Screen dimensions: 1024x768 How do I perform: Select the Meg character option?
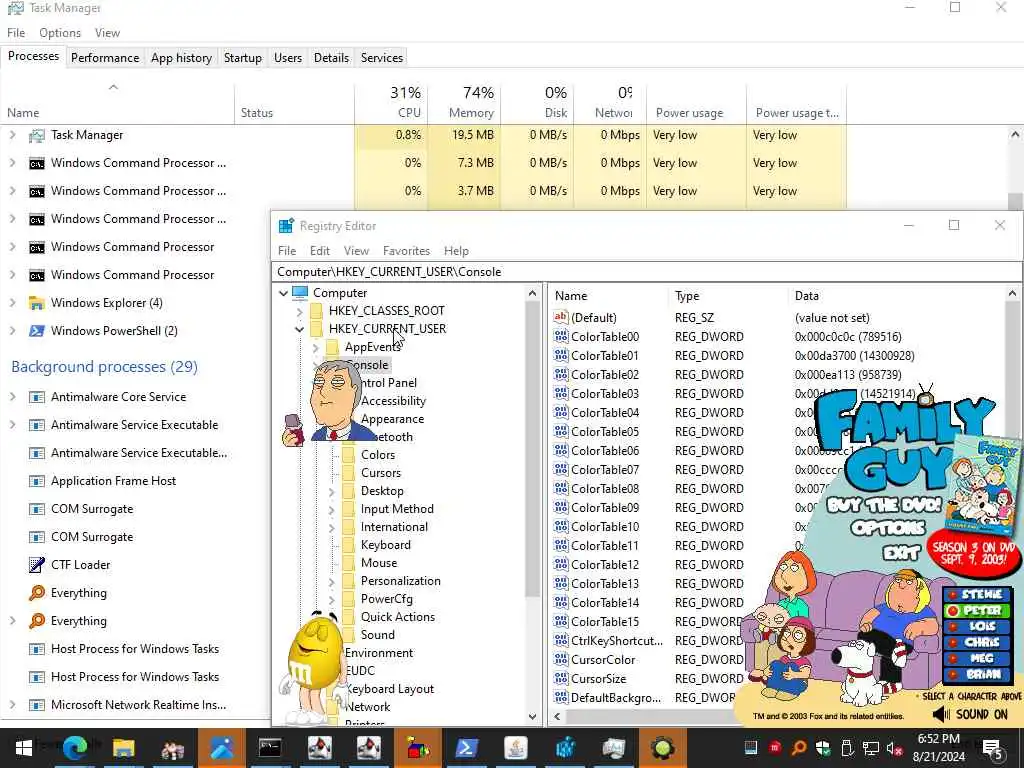[x=976, y=658]
